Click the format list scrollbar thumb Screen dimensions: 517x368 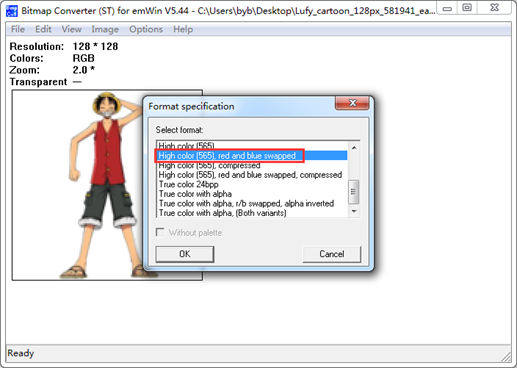click(x=354, y=192)
